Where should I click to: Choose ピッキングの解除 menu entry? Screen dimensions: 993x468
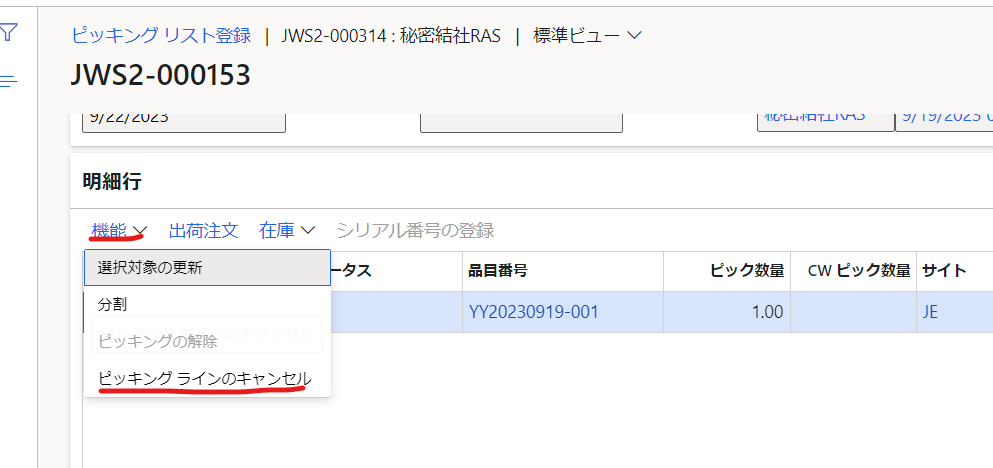[207, 342]
